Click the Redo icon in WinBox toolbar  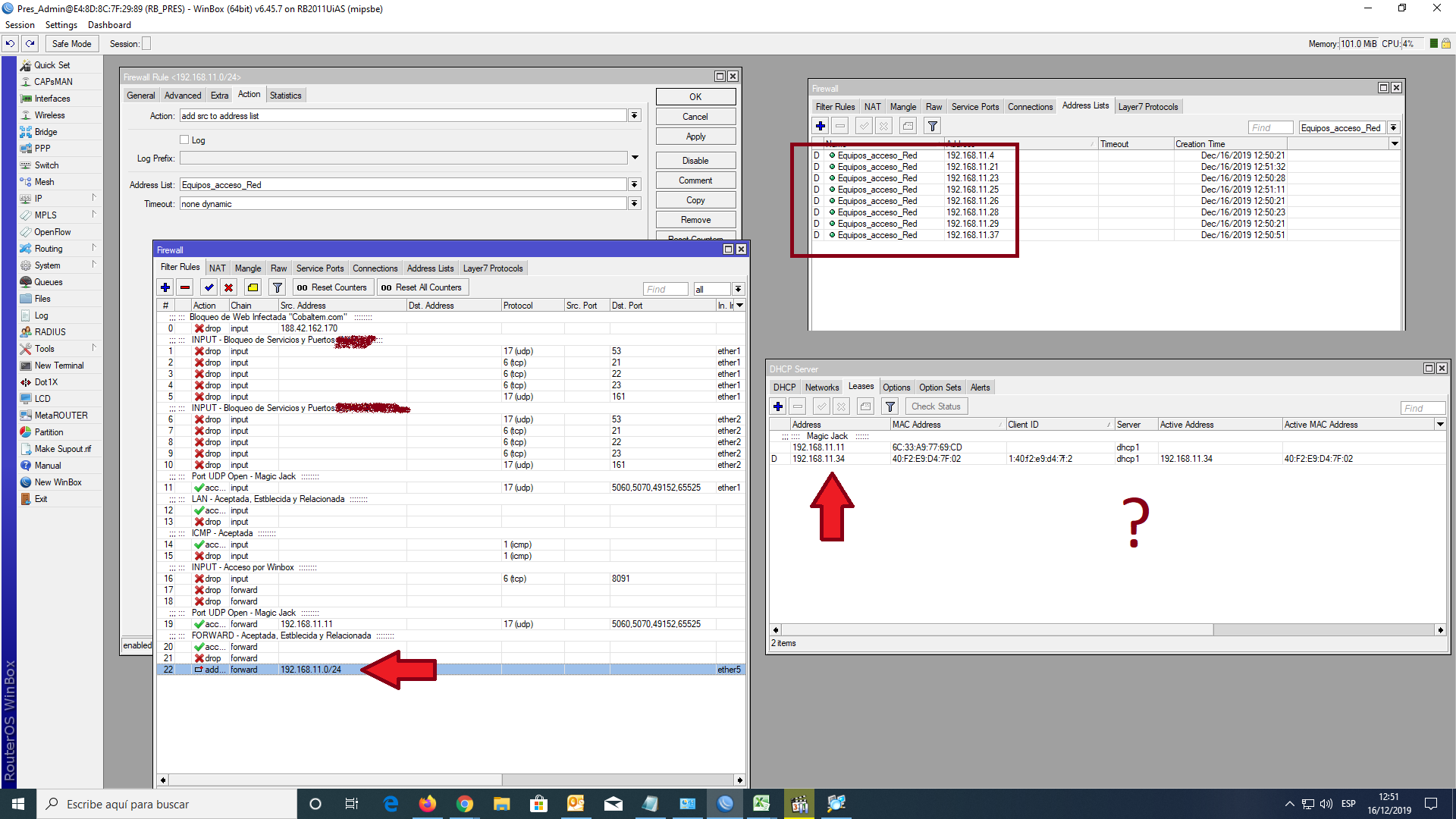point(30,43)
